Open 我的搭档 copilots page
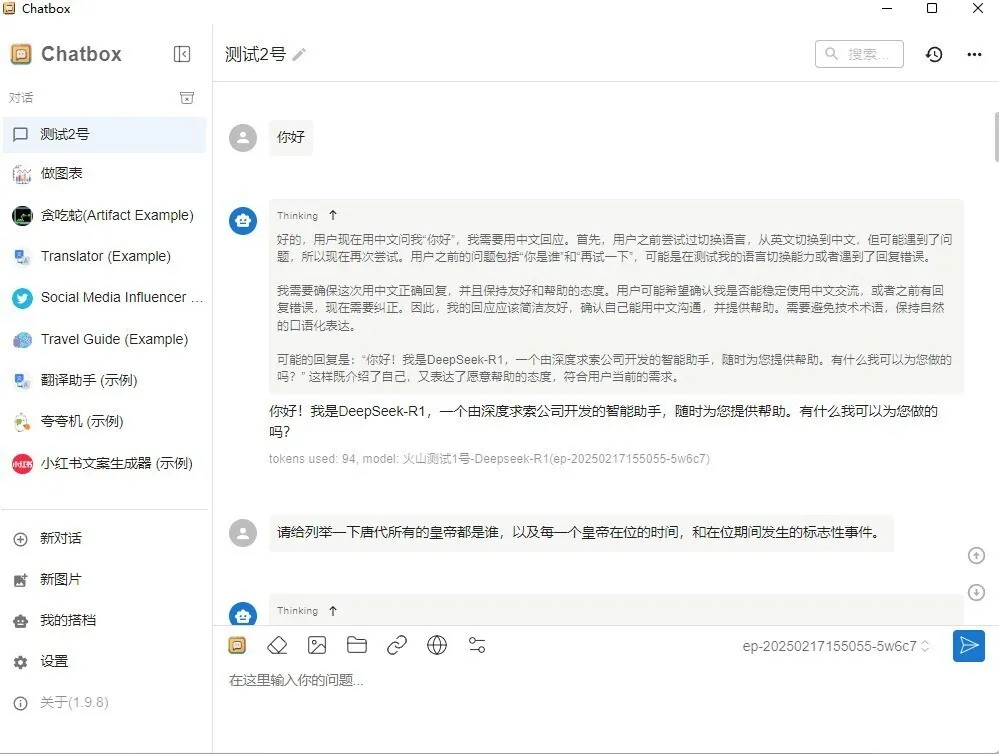The image size is (999, 754). click(x=104, y=620)
